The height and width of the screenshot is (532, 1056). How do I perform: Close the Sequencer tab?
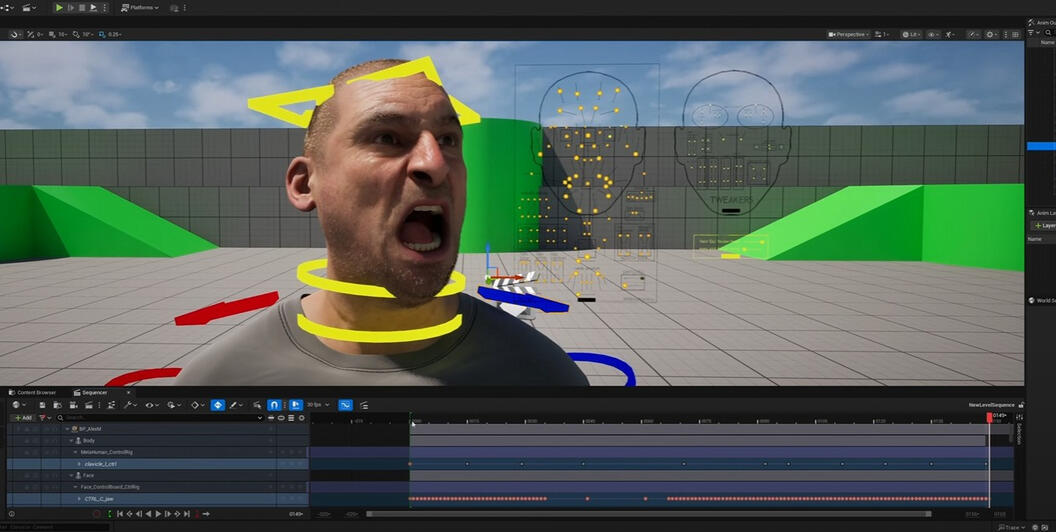click(x=128, y=392)
